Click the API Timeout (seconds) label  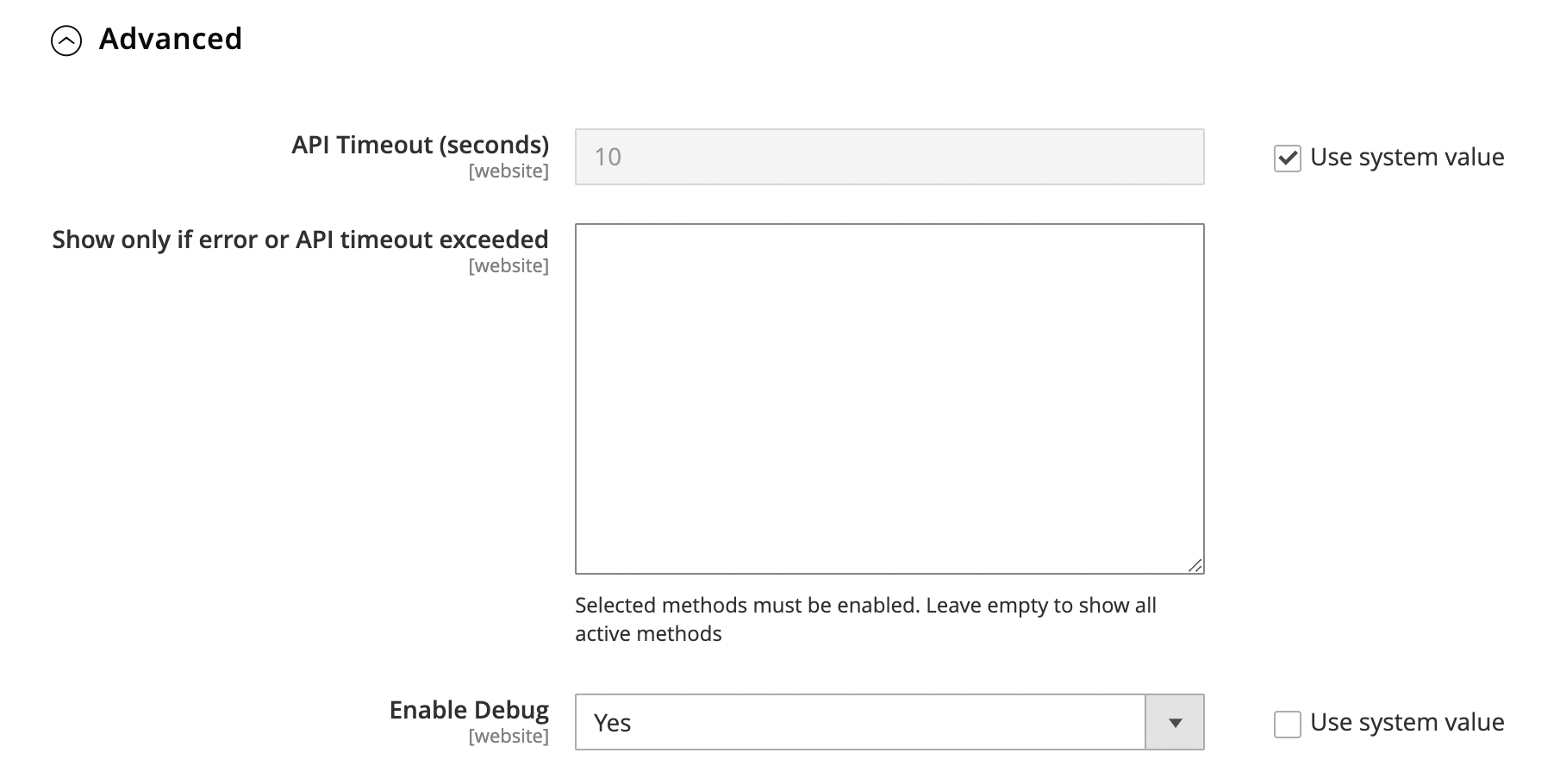pos(421,145)
